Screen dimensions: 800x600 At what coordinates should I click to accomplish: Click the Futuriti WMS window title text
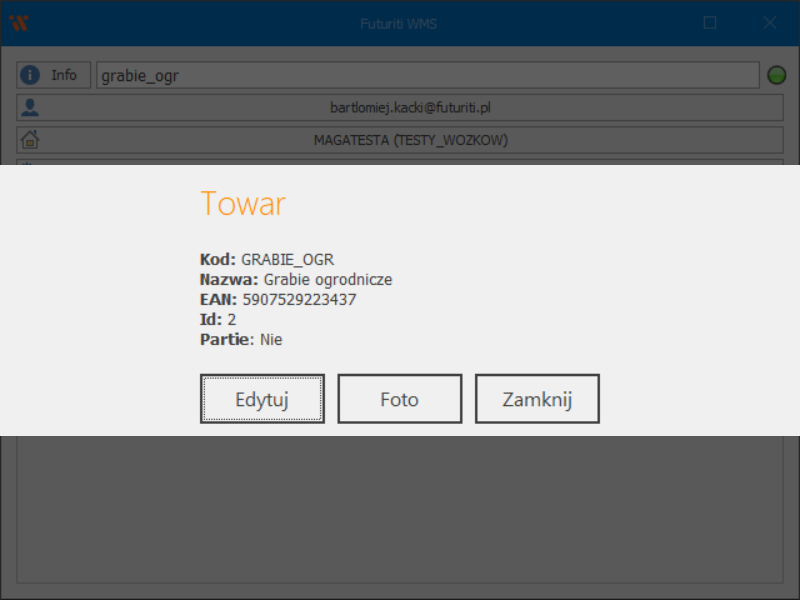coord(399,22)
